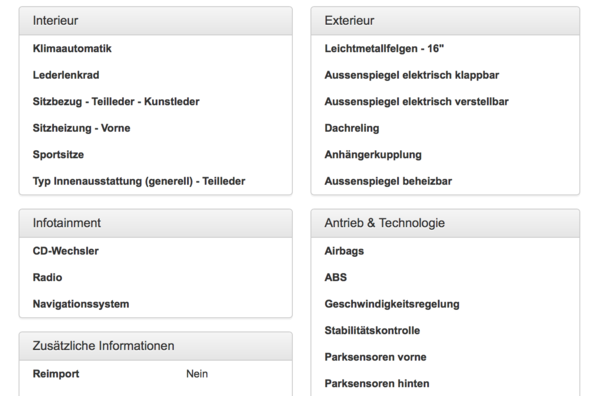Select the Anhängerkupplung entry
This screenshot has height=396, width=590.
(x=373, y=155)
